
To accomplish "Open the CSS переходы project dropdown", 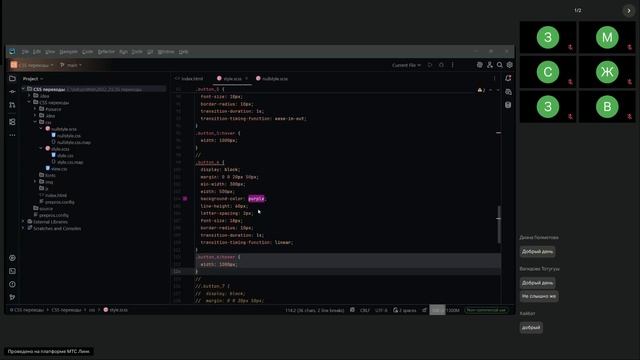I will 32,65.
